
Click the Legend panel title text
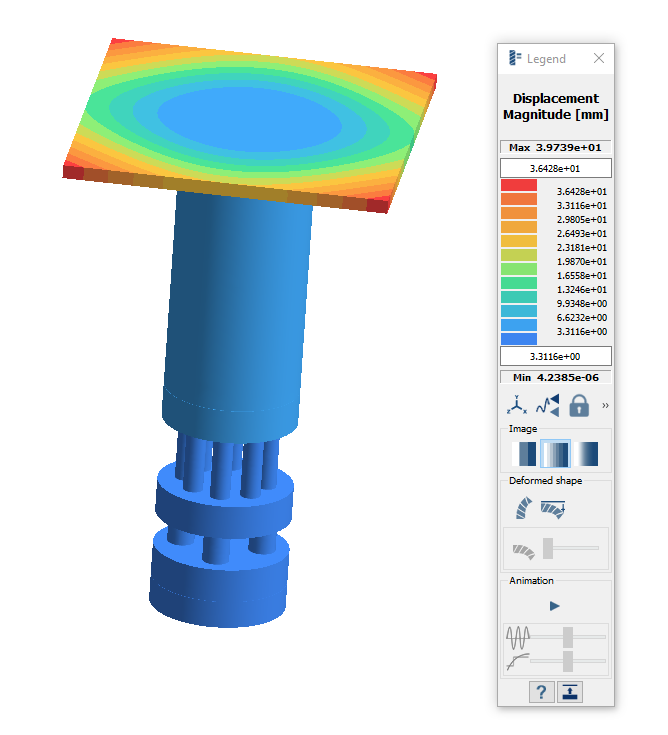[x=546, y=59]
